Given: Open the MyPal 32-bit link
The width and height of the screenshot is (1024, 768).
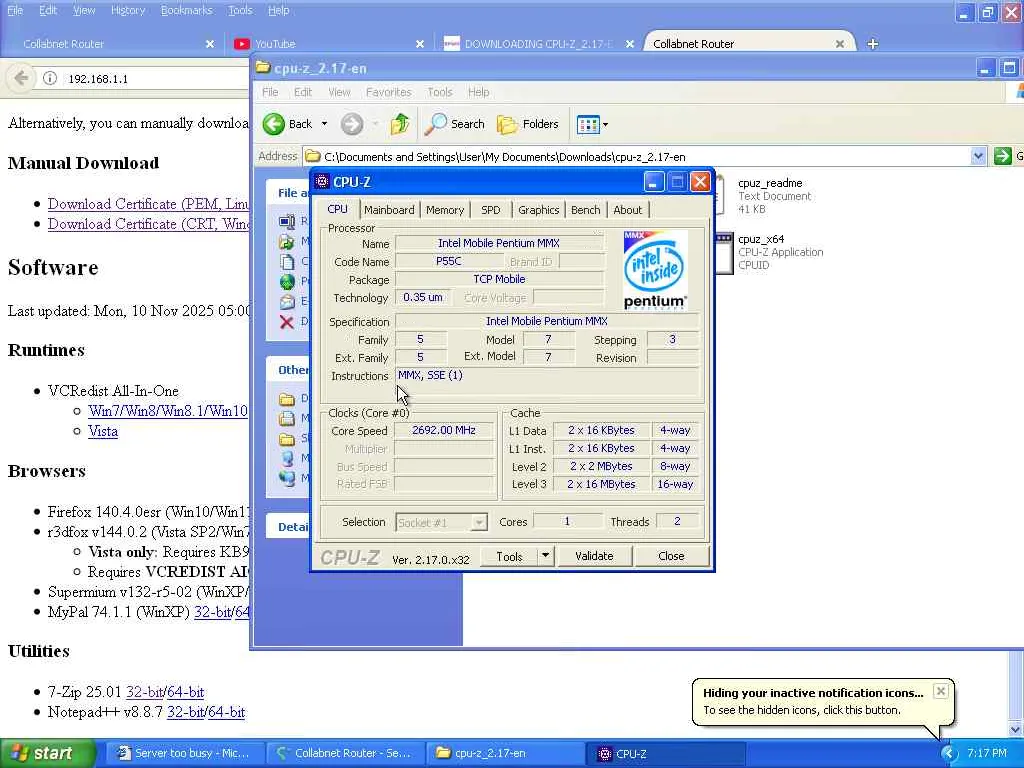Looking at the screenshot, I should 212,612.
